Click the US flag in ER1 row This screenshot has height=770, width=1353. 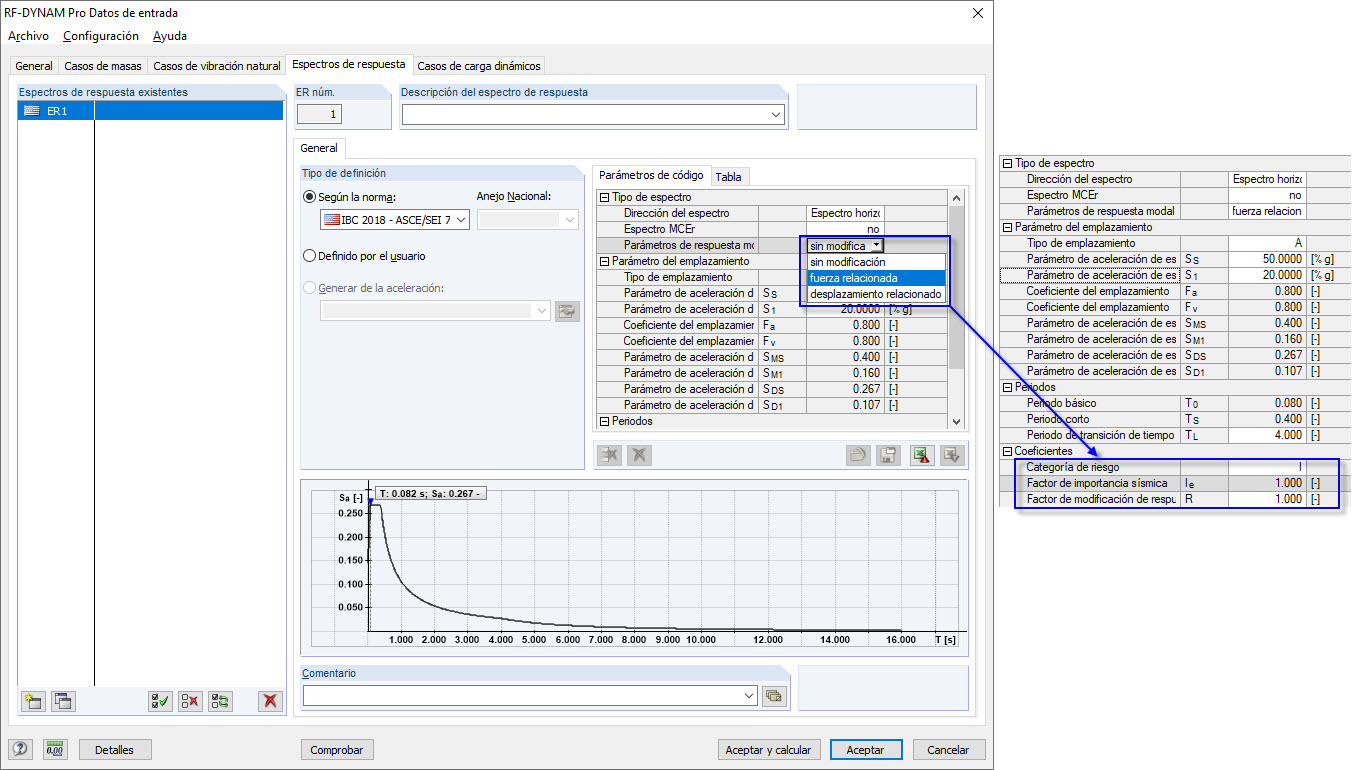click(x=32, y=111)
